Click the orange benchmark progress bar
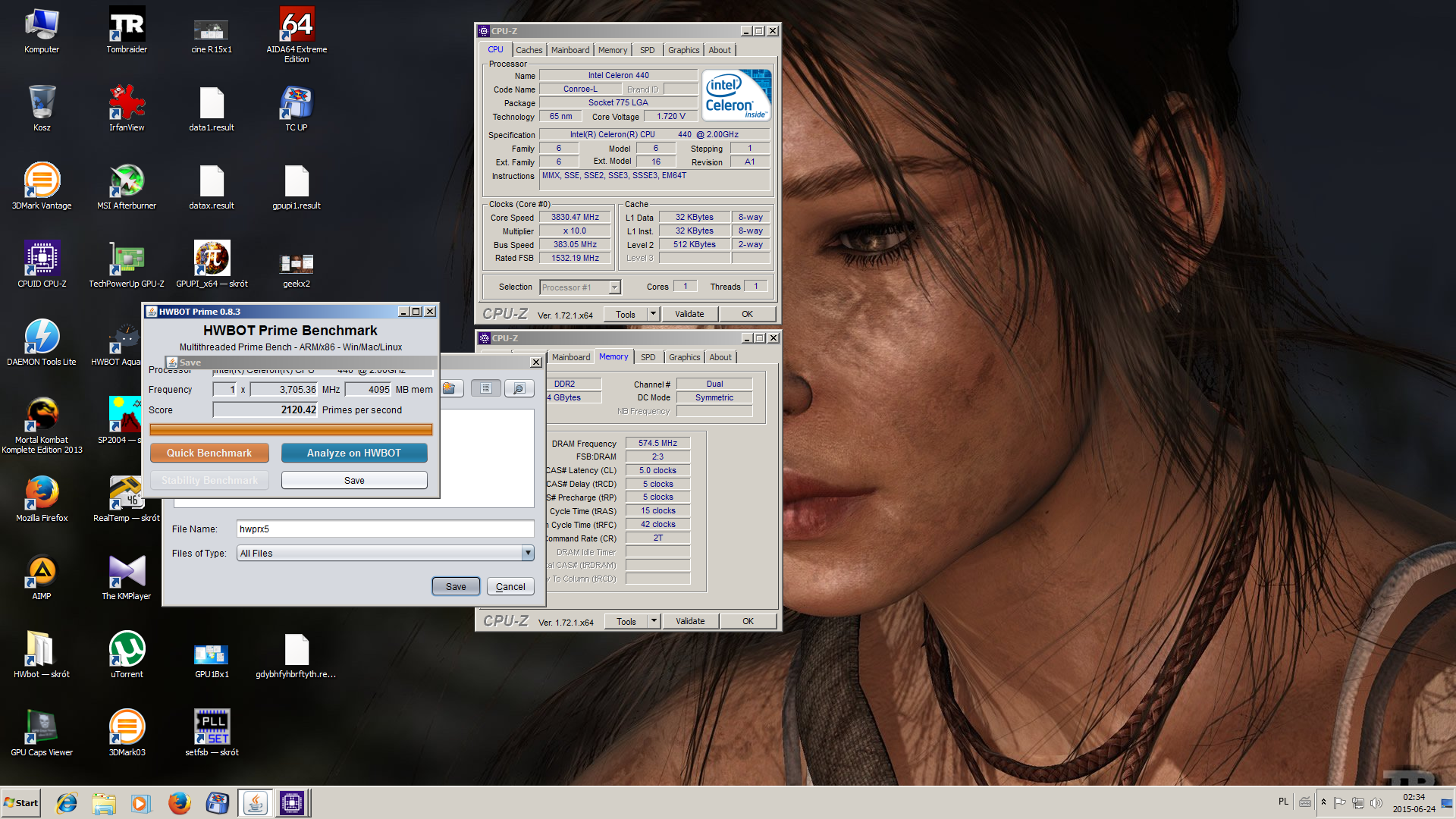 pos(291,429)
